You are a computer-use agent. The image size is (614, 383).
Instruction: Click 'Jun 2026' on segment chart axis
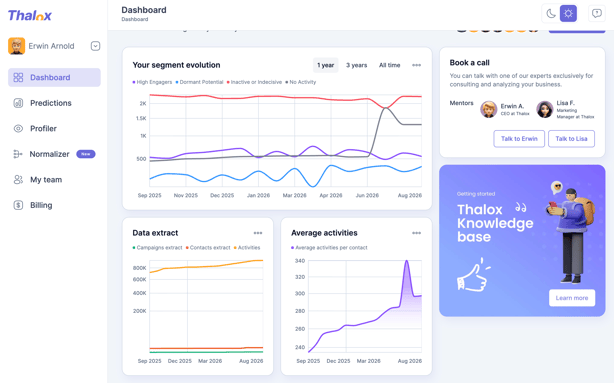click(x=367, y=195)
